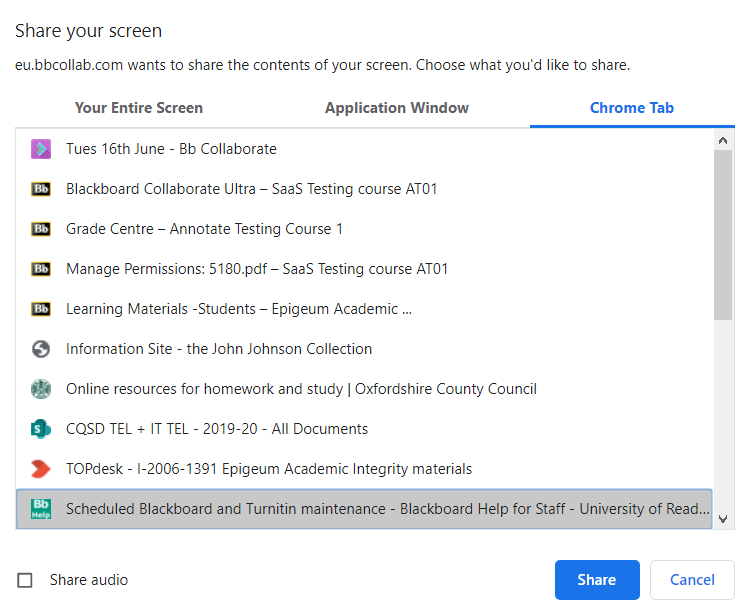Click the Manage Permissions Bb favicon

41,269
